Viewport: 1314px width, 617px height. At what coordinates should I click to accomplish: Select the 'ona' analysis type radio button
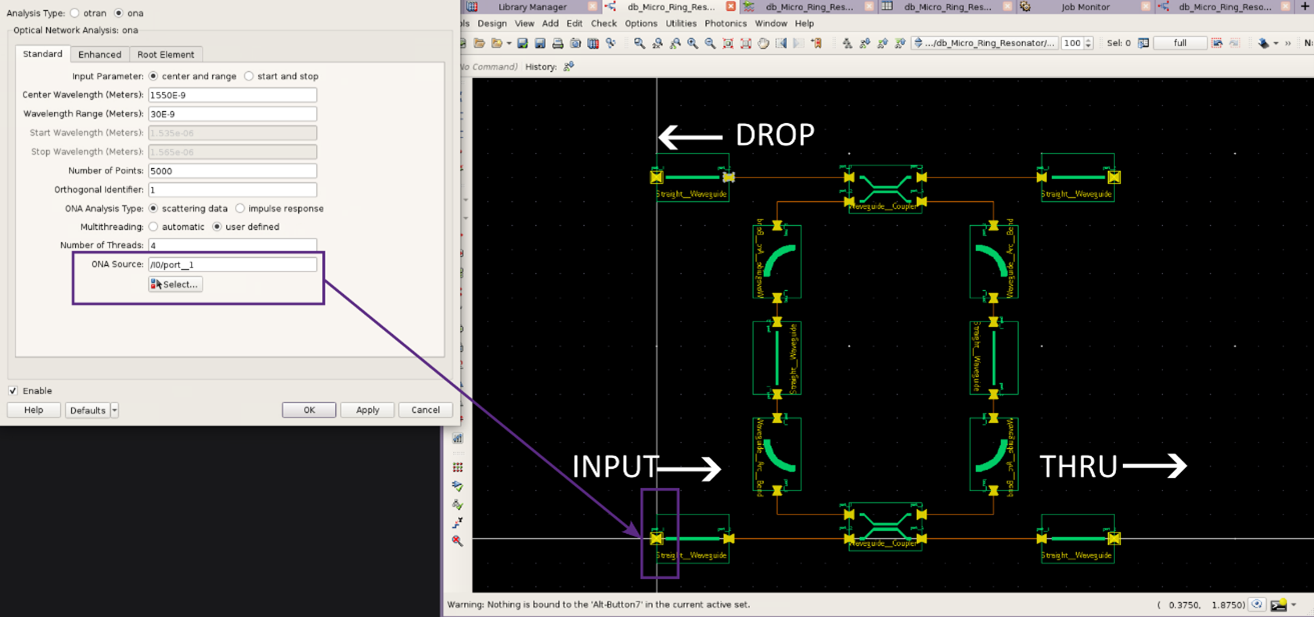pyautogui.click(x=119, y=13)
